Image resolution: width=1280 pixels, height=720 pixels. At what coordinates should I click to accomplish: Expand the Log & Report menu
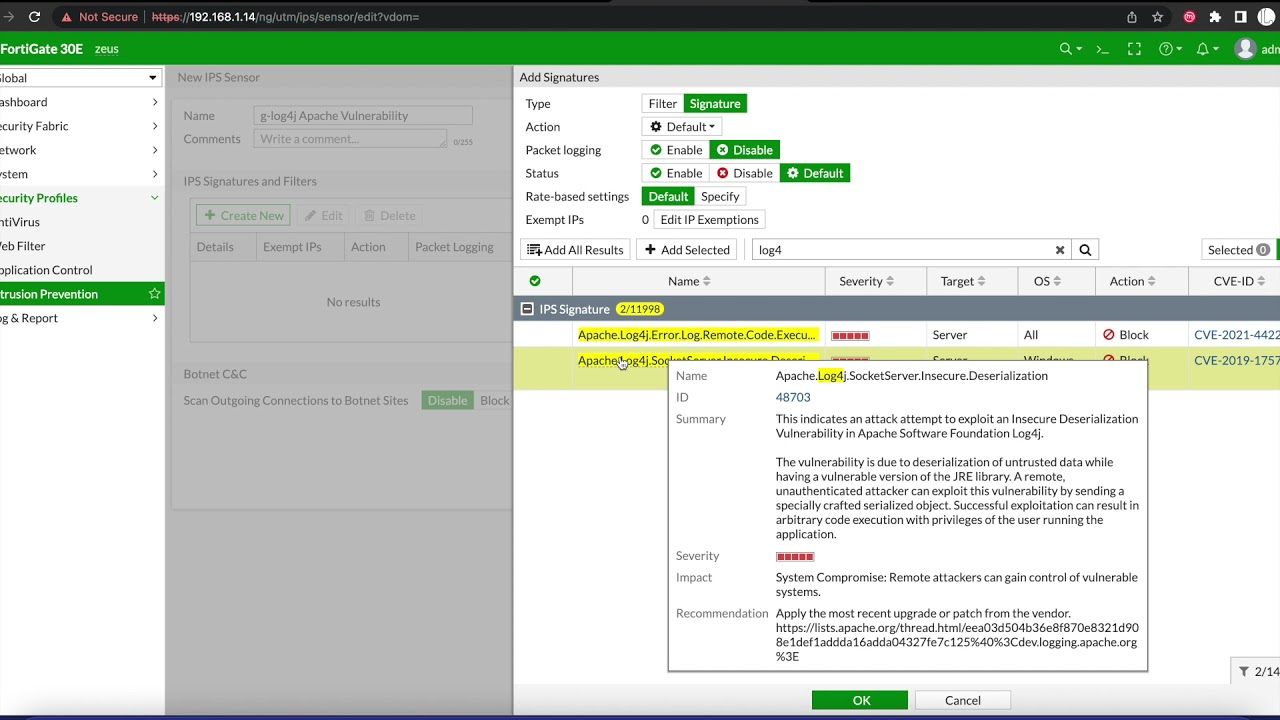pyautogui.click(x=155, y=318)
